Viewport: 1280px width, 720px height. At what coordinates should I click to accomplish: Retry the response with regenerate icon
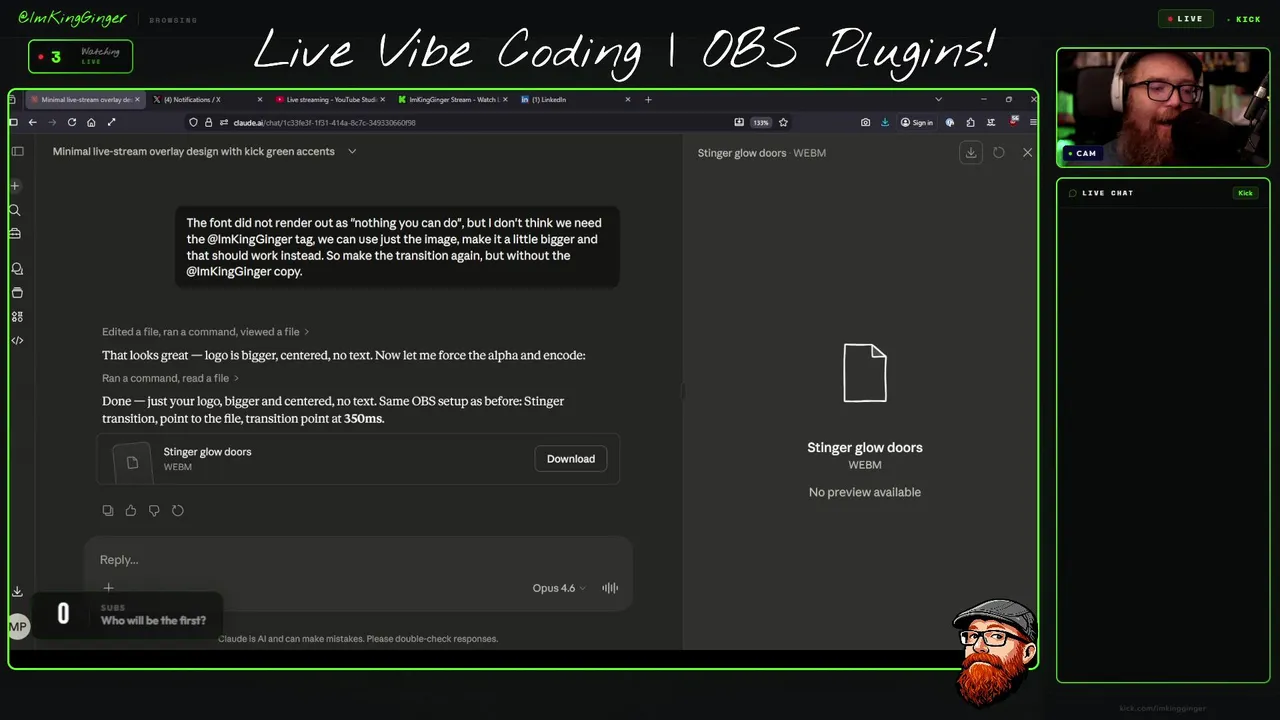pos(178,511)
